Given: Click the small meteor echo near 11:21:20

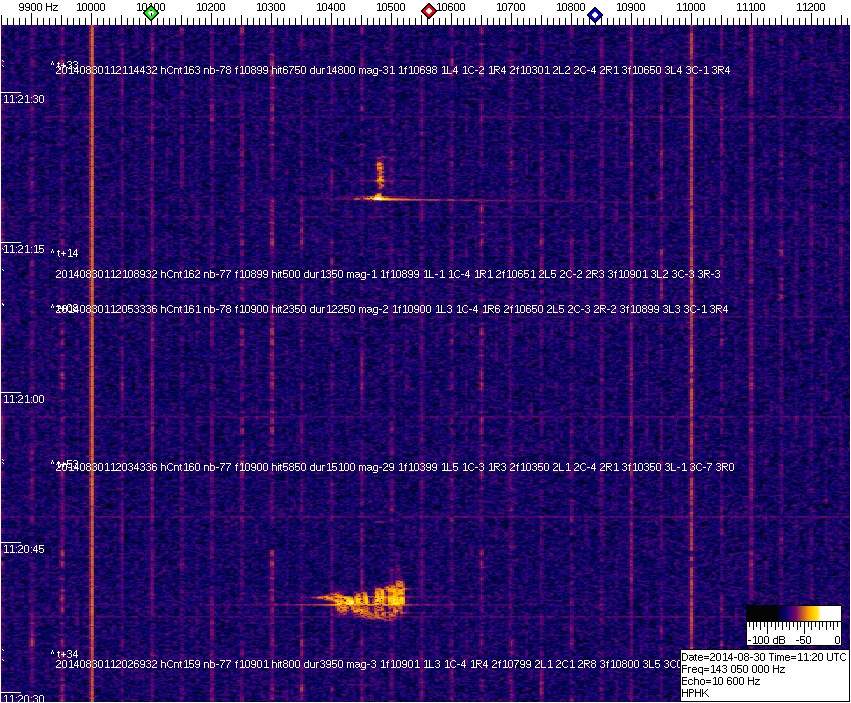Looking at the screenshot, I should 379,185.
